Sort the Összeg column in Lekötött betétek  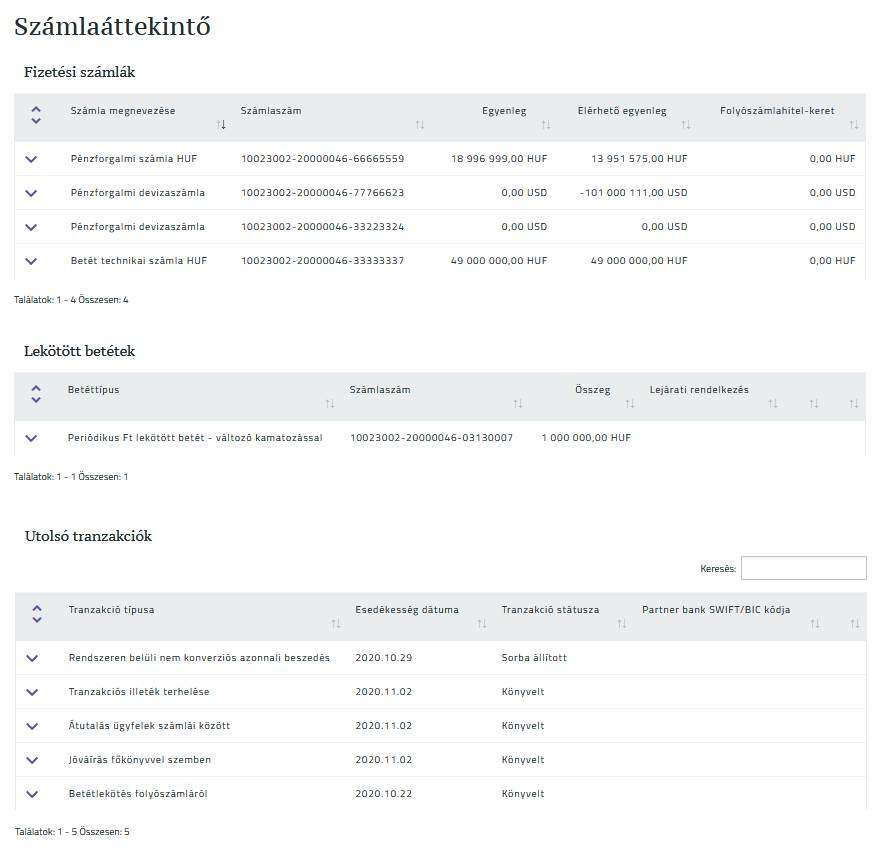(630, 403)
